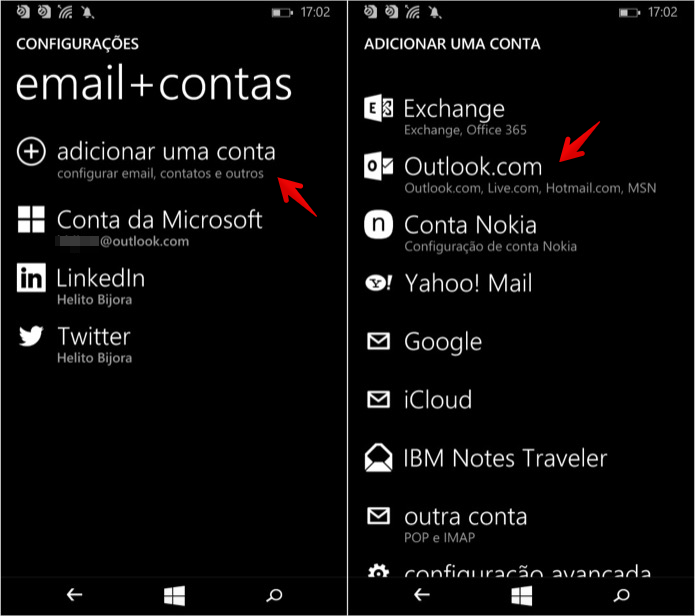This screenshot has height=616, width=695.
Task: Tap the Exchange logo icon
Action: pos(378,108)
